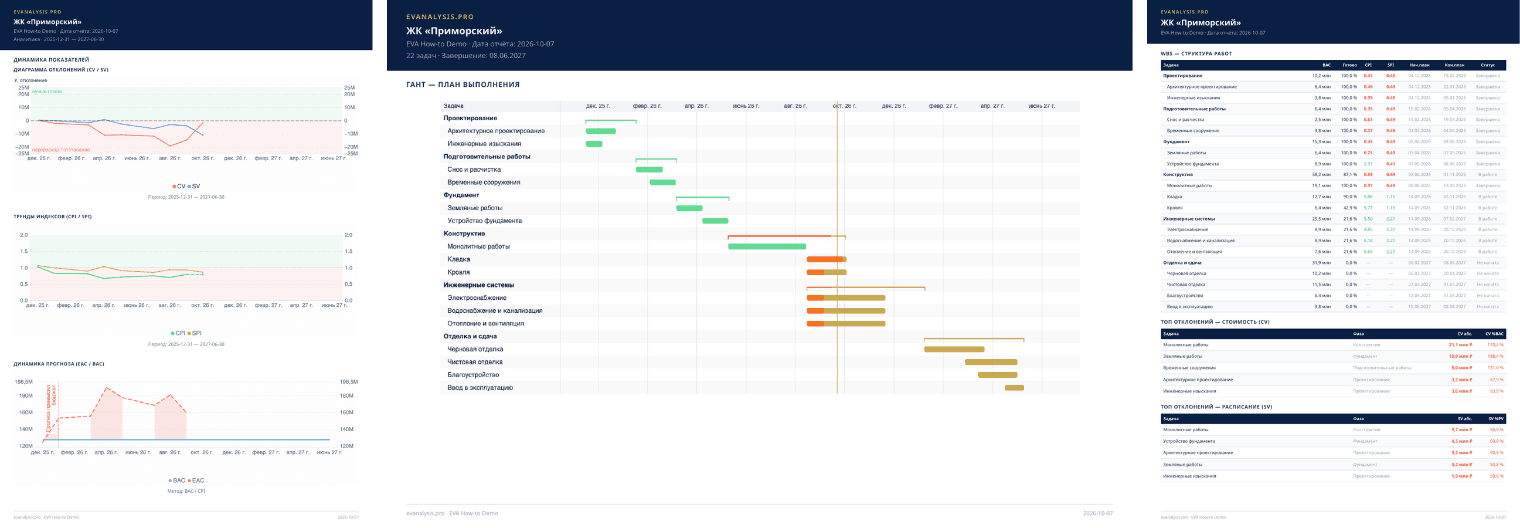Click the Gantt bar for Ввод в эксплуатацию

(x=1014, y=387)
